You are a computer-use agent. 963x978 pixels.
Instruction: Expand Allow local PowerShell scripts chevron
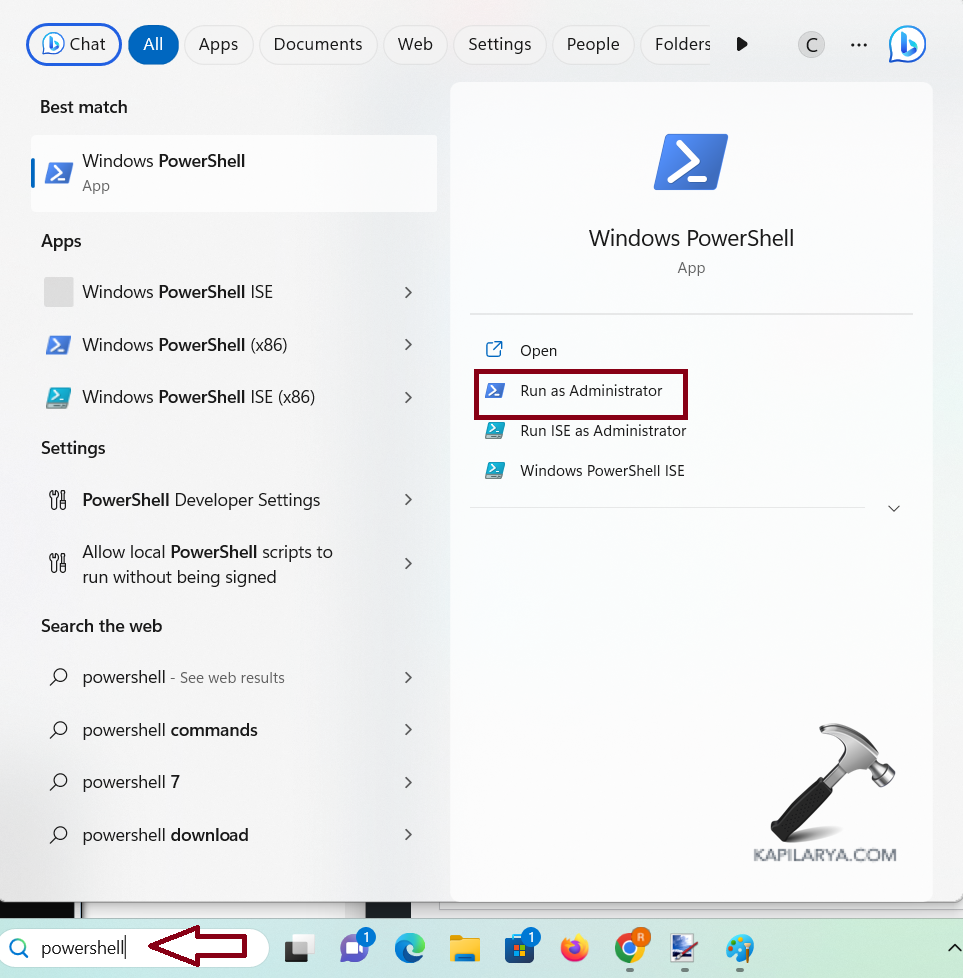click(x=409, y=564)
